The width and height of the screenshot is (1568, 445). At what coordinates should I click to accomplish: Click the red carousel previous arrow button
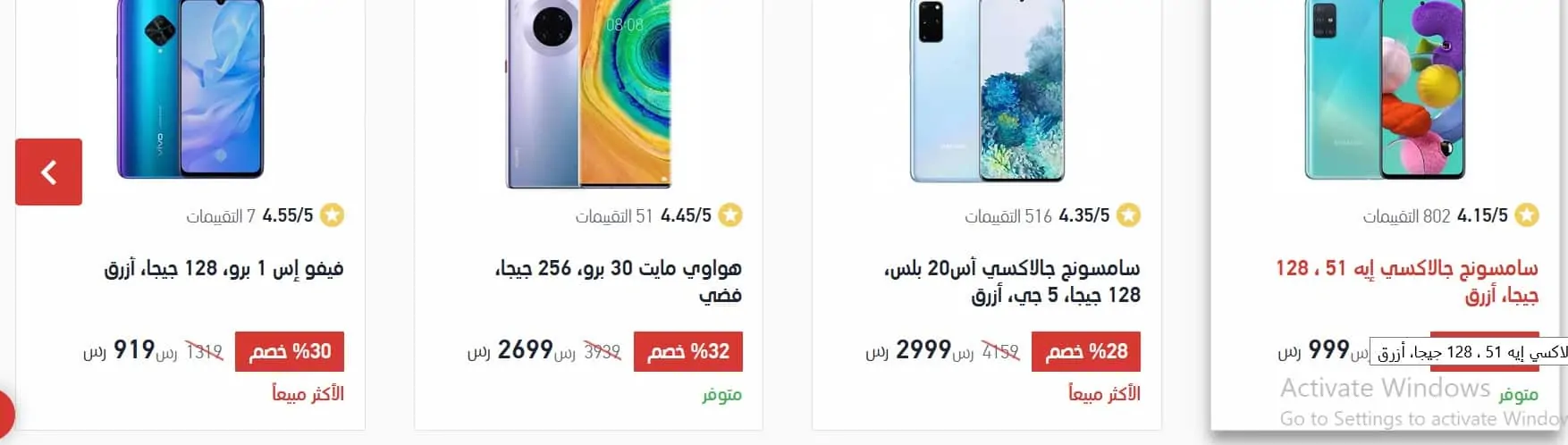[48, 172]
